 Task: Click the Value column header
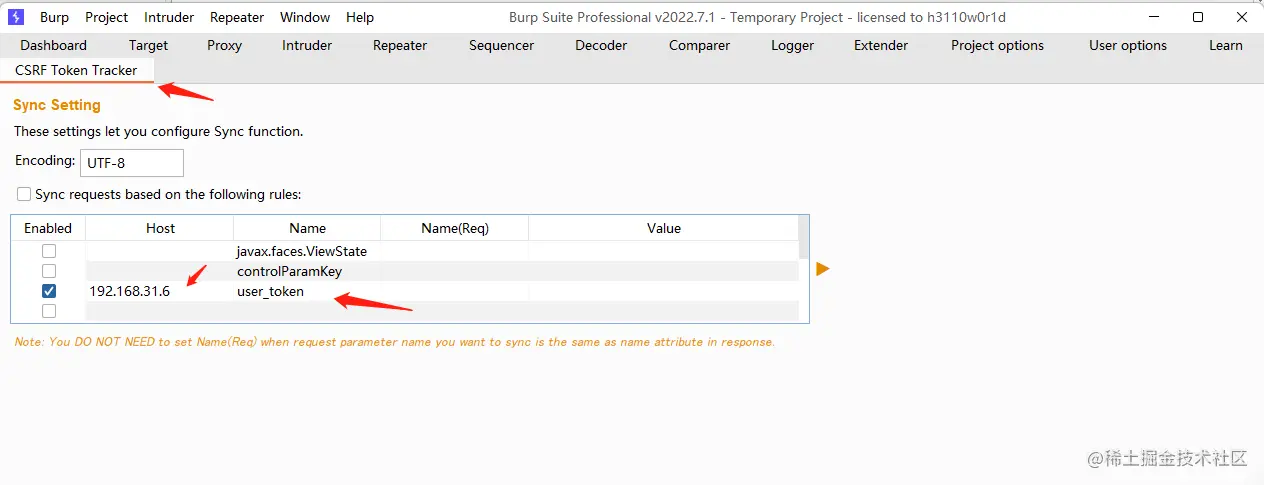(x=664, y=228)
